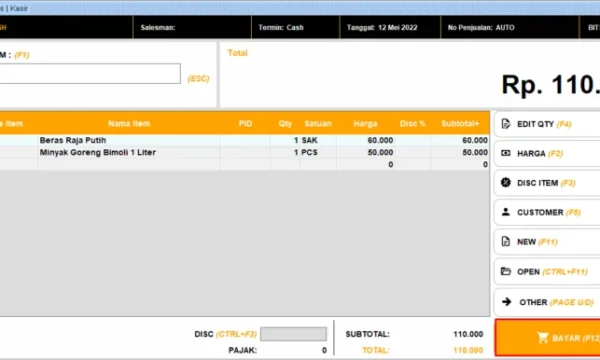This screenshot has width=600, height=360.
Task: Click OPEN (CTRL+F11) button
Action: [x=547, y=272]
